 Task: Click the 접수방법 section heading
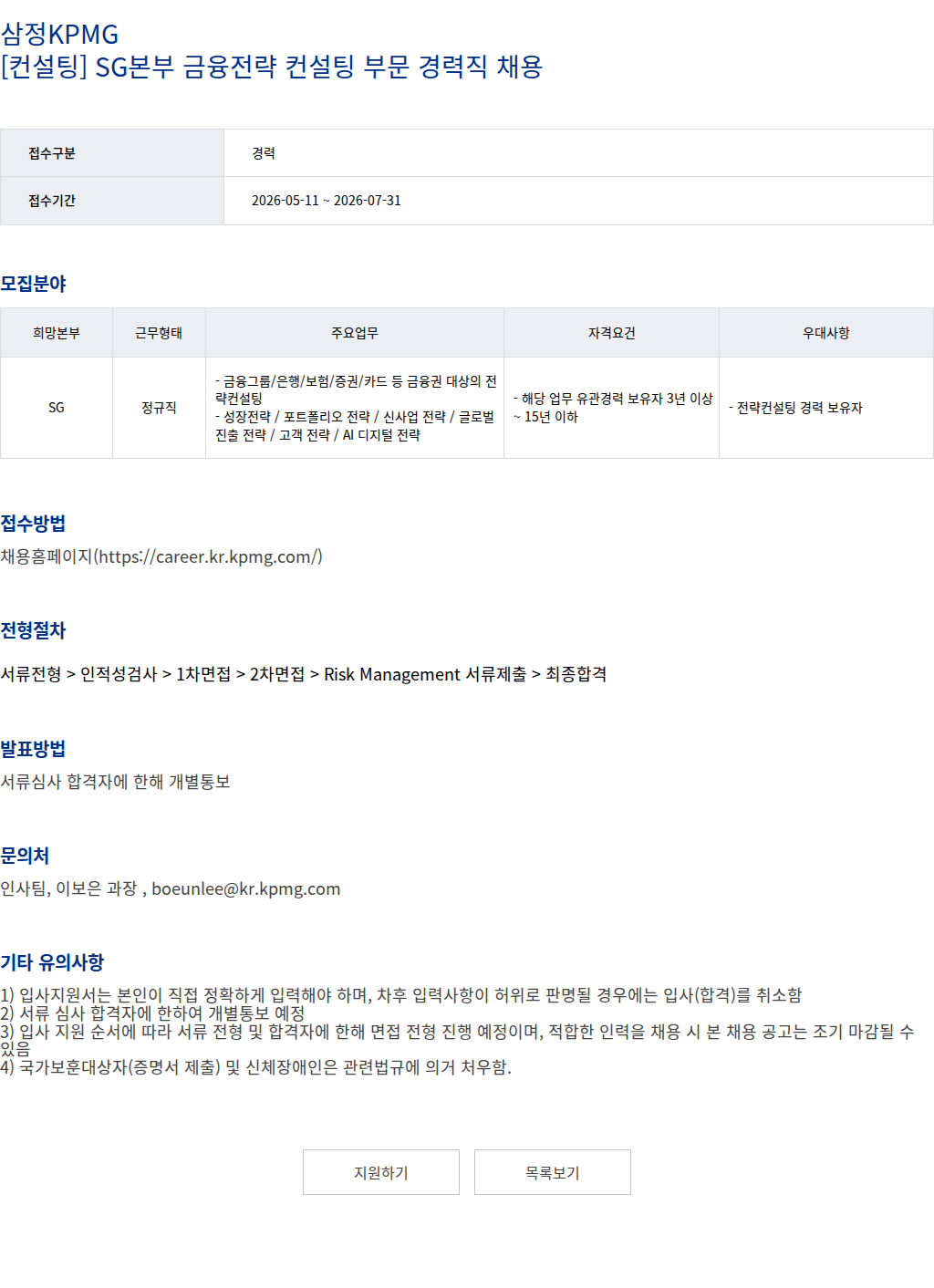(34, 524)
